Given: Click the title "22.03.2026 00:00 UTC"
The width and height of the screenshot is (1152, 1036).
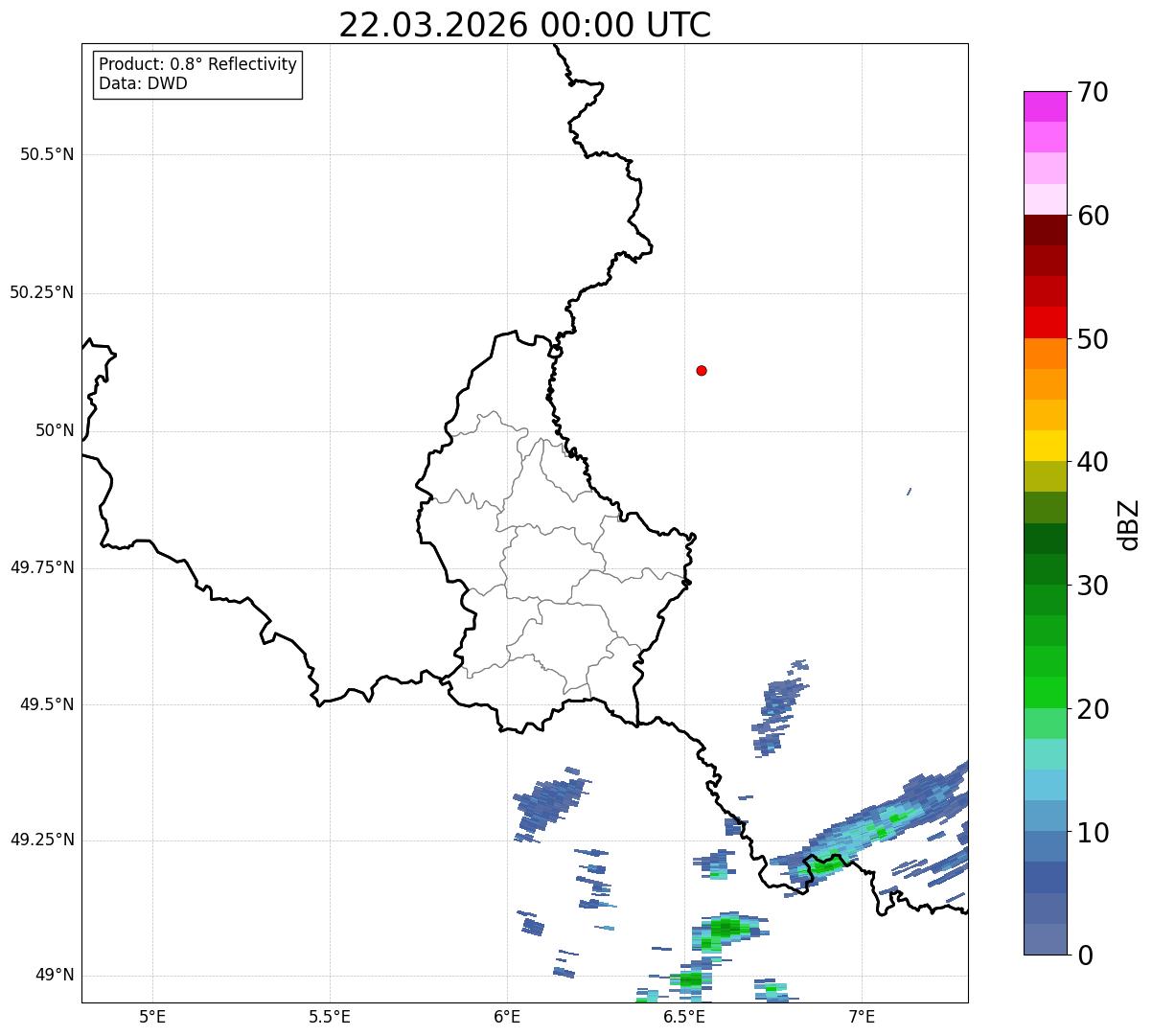Looking at the screenshot, I should pyautogui.click(x=525, y=25).
